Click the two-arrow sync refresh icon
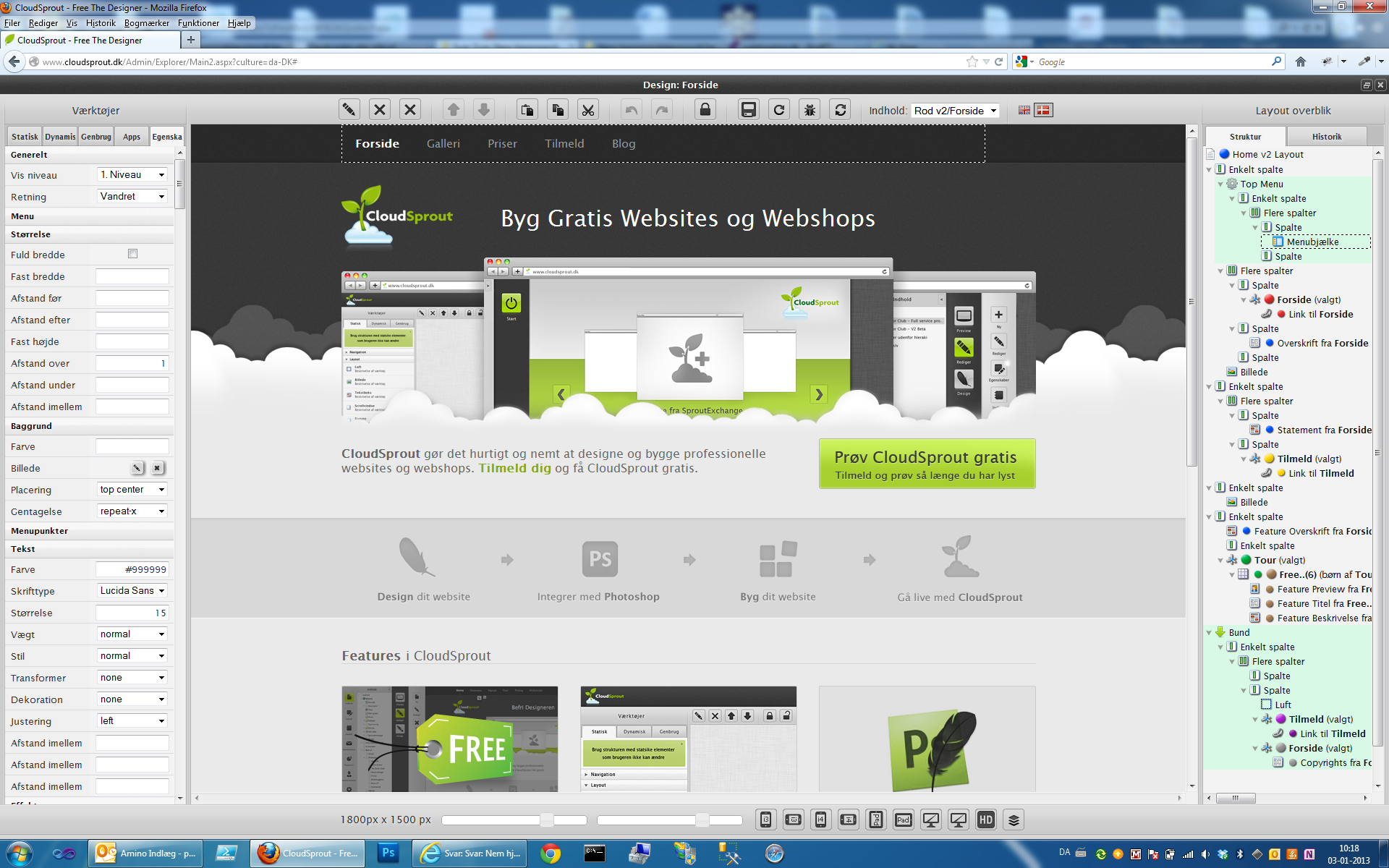The width and height of the screenshot is (1389, 868). [x=840, y=110]
